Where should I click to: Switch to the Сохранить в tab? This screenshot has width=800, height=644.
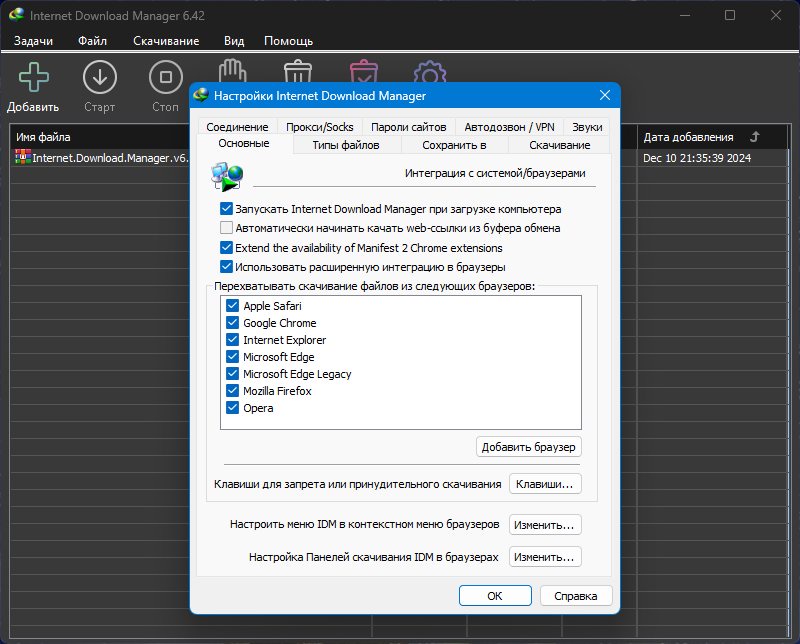pos(454,145)
